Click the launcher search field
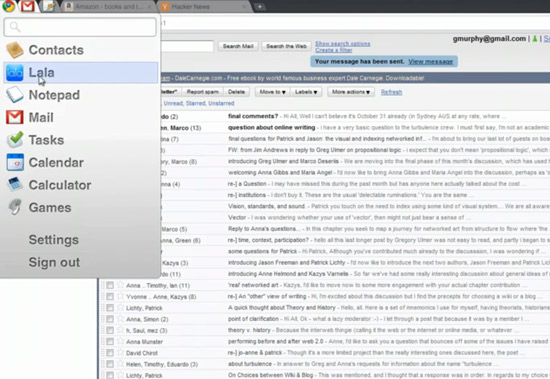Screen dimensions: 550x379 (x=80, y=27)
